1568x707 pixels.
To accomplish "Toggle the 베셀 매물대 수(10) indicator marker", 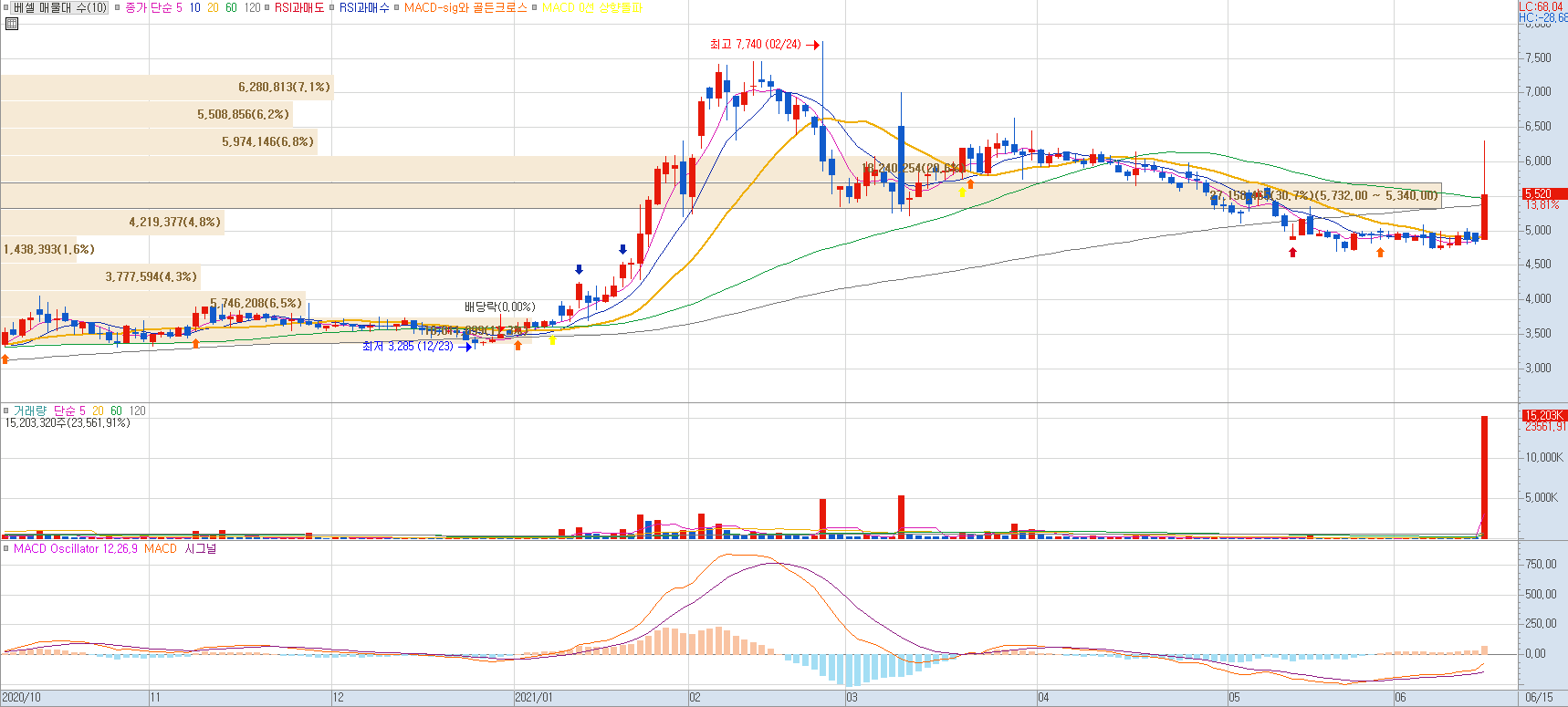I will pos(5,8).
